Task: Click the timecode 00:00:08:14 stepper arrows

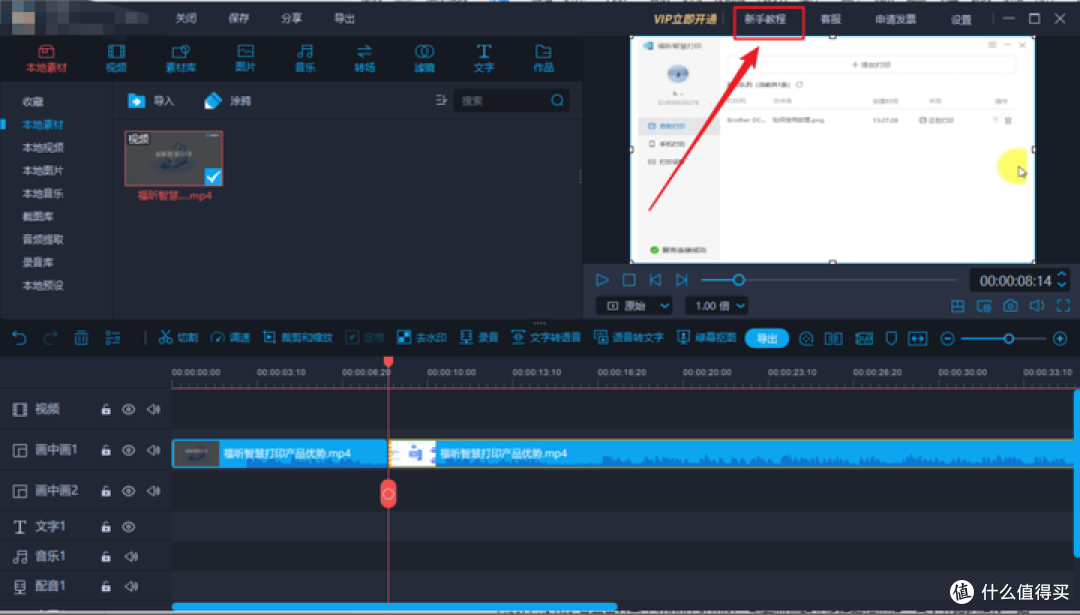Action: coord(1062,280)
